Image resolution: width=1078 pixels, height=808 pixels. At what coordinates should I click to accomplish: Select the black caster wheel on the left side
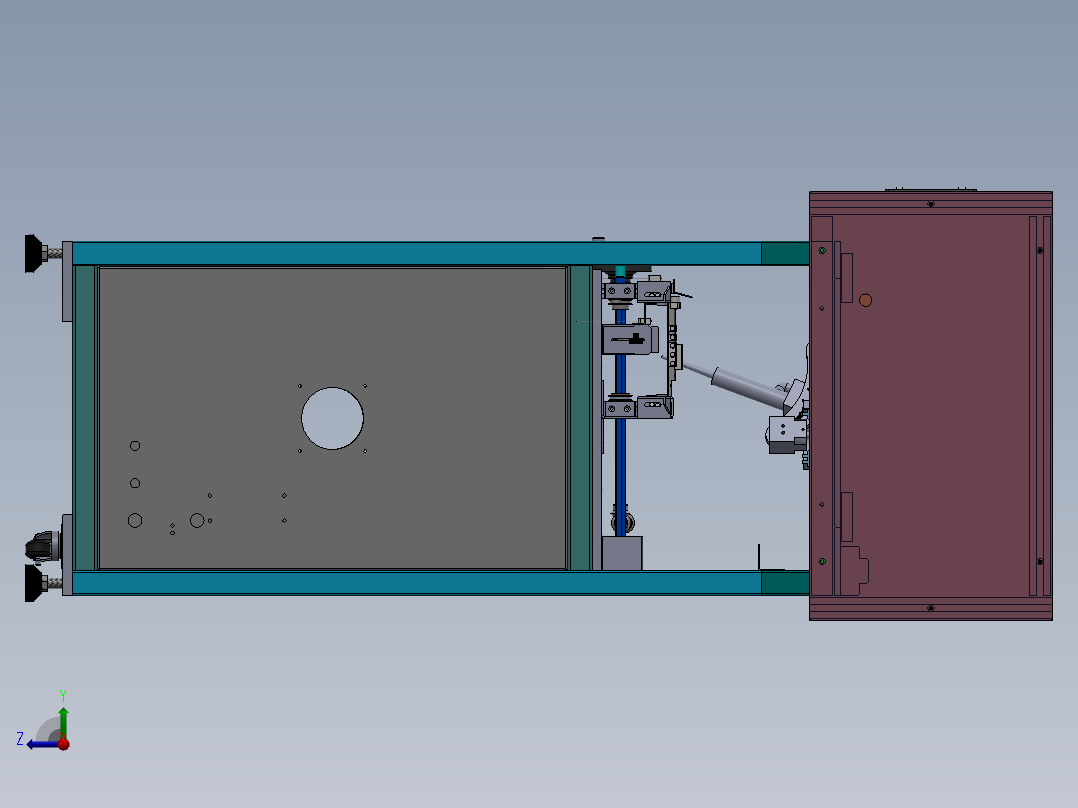click(43, 547)
